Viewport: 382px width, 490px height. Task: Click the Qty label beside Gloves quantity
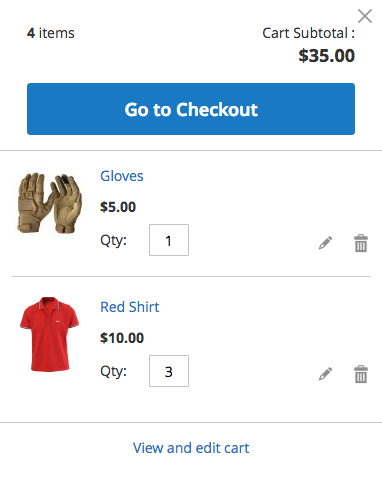pyautogui.click(x=113, y=240)
